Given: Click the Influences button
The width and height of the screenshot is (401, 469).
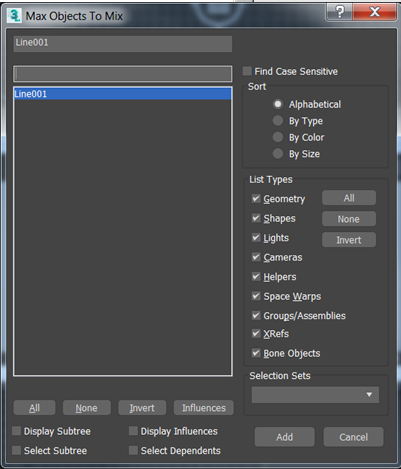Looking at the screenshot, I should coord(204,408).
